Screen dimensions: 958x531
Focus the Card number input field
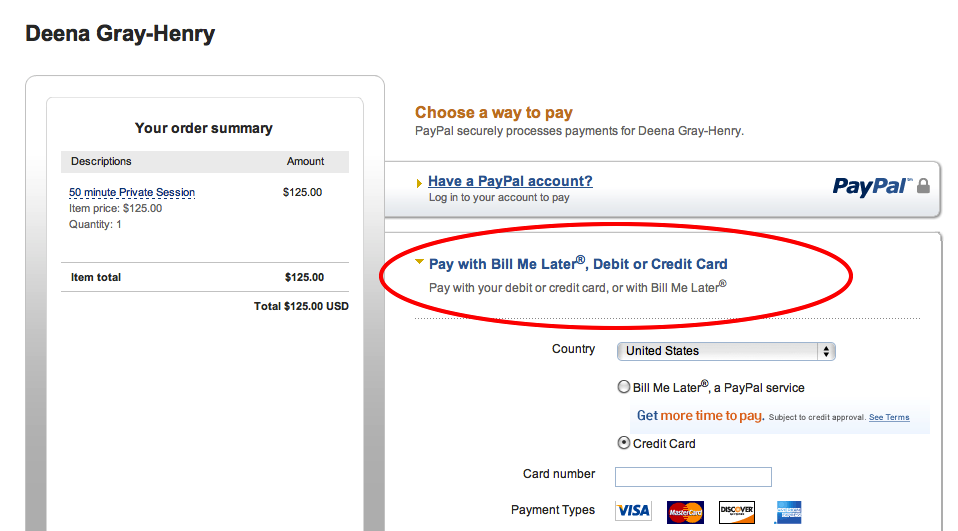pyautogui.click(x=693, y=476)
